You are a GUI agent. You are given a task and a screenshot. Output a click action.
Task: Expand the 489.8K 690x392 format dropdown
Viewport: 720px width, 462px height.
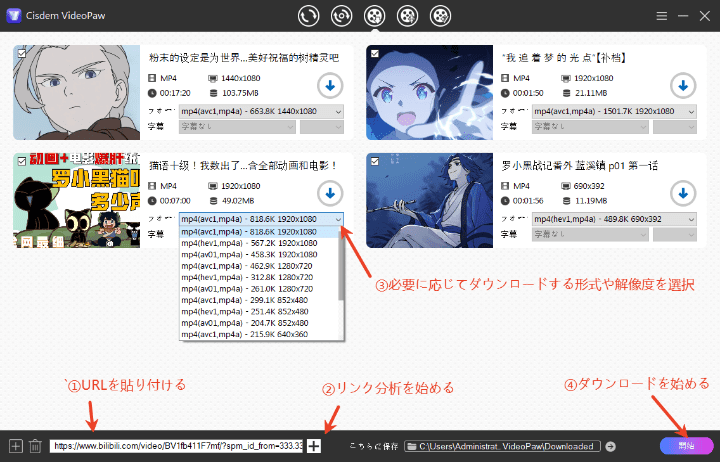(613, 218)
